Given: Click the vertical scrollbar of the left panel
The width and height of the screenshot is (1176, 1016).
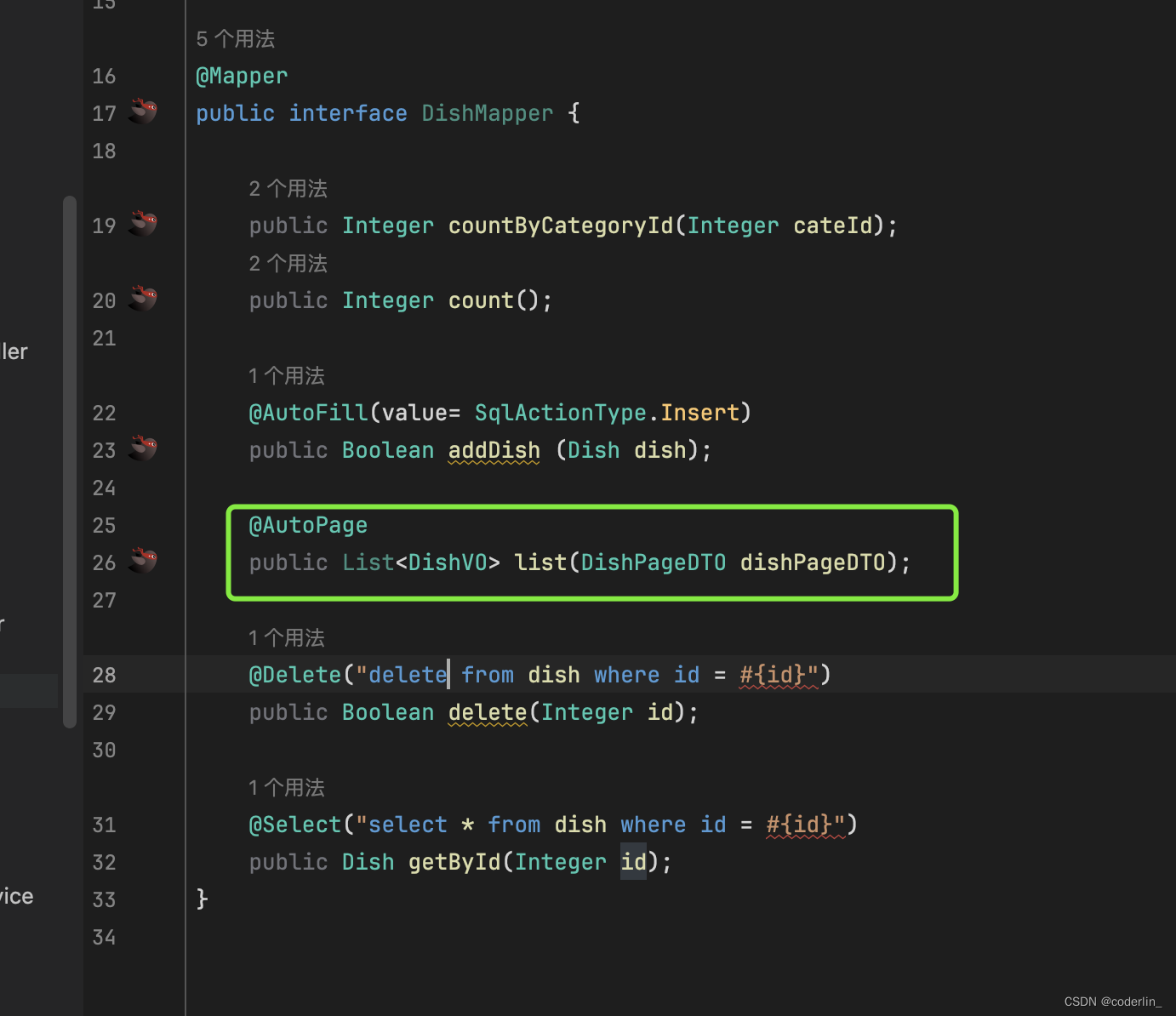Looking at the screenshot, I should (70, 462).
